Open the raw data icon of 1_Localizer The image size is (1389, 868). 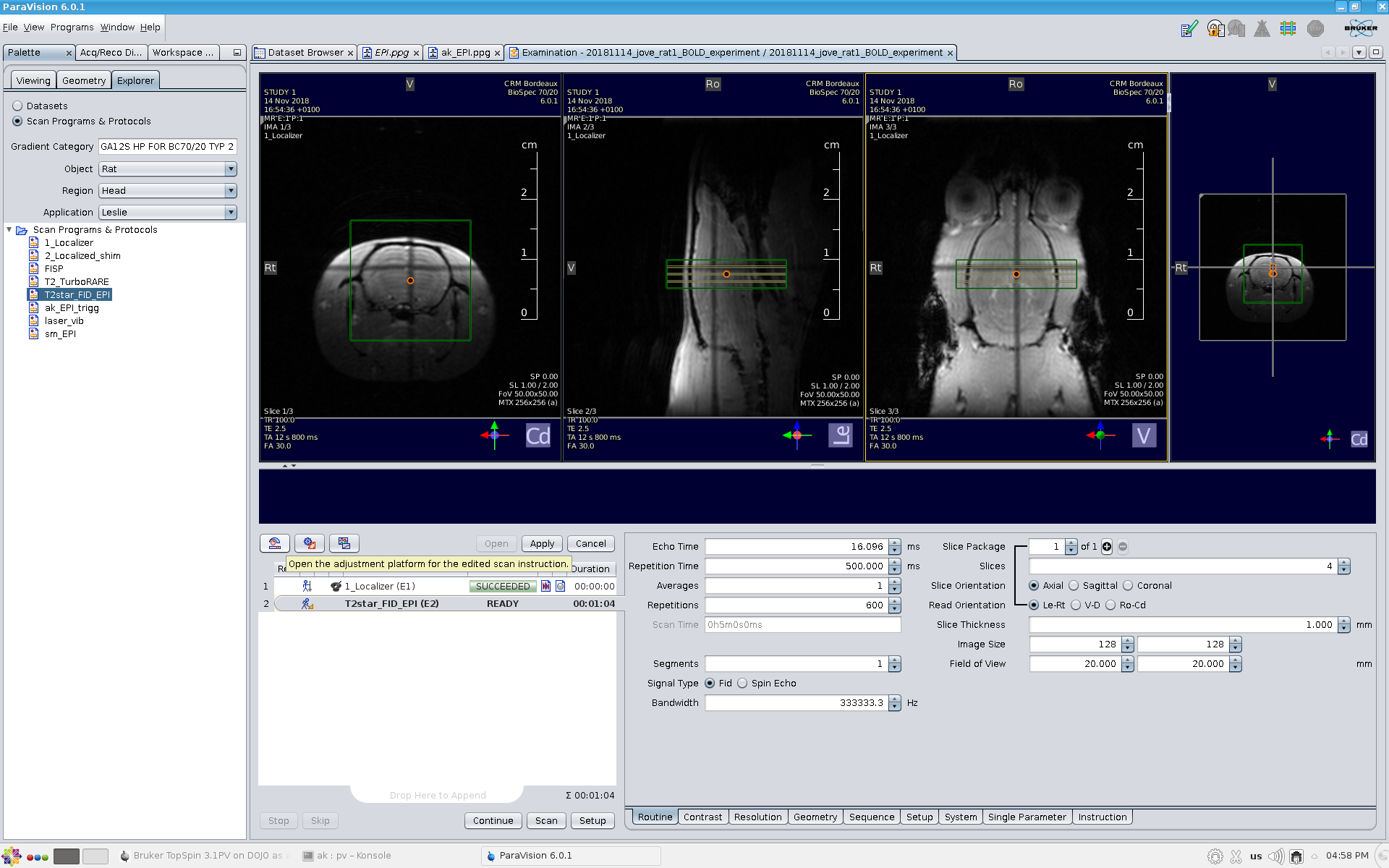click(x=546, y=587)
